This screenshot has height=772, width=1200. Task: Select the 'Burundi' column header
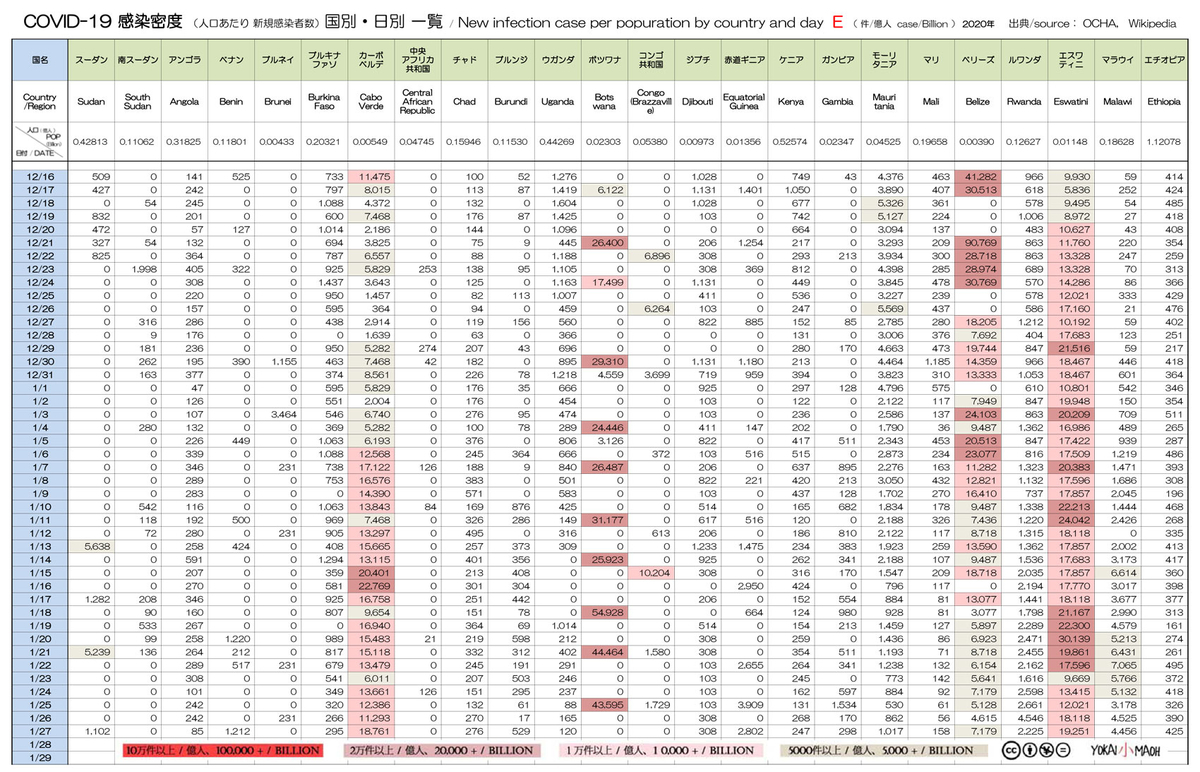(x=510, y=102)
